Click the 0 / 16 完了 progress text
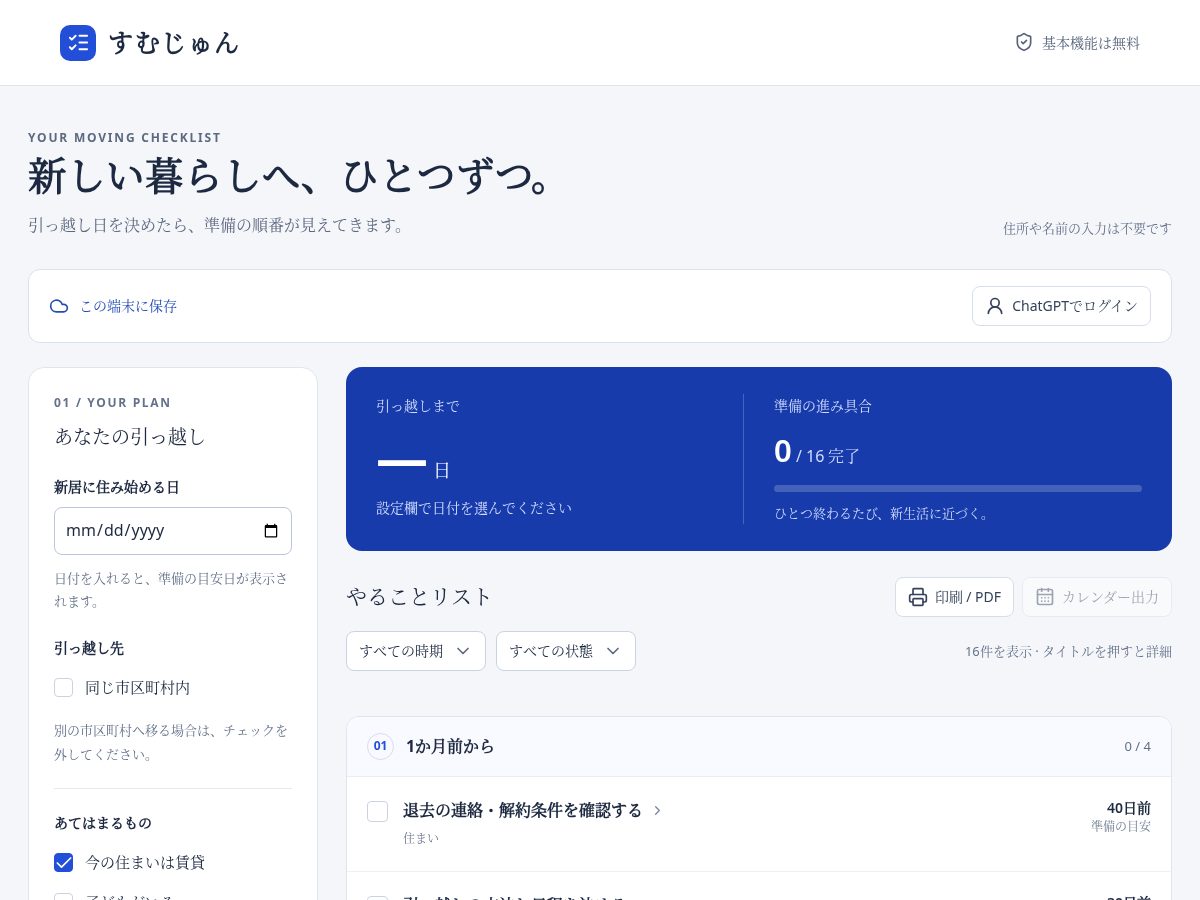This screenshot has height=900, width=1200. (817, 453)
